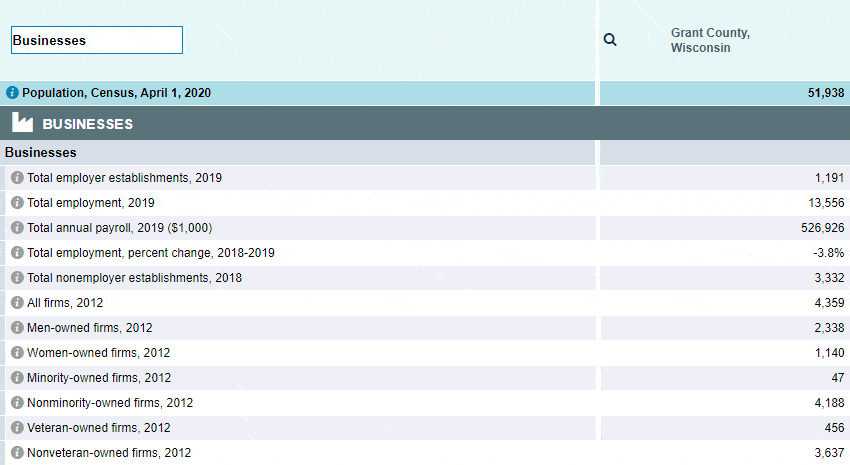The height and width of the screenshot is (465, 850).
Task: Click the Businesses factory icon in header
Action: click(22, 124)
